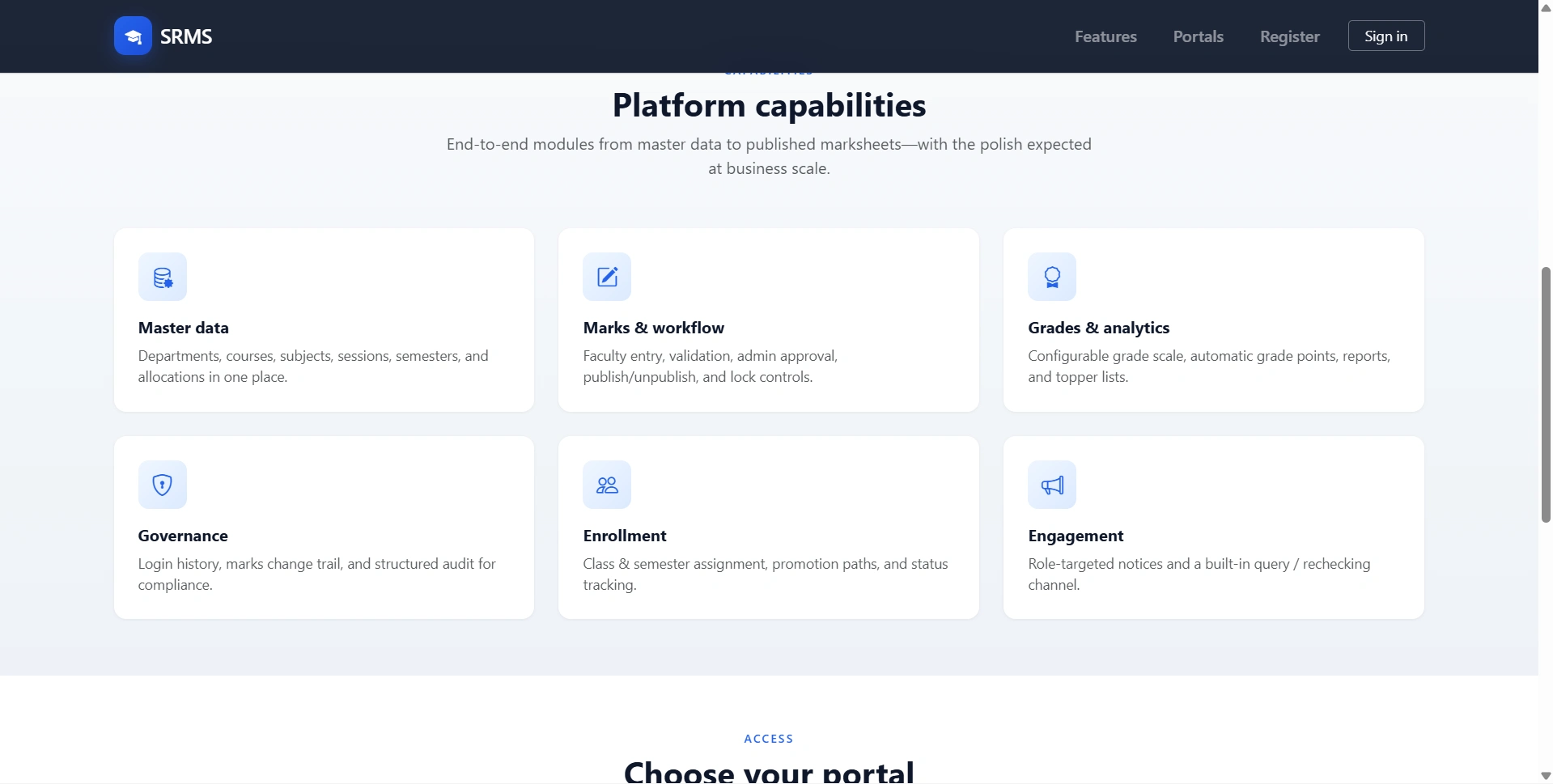This screenshot has height=784, width=1553.
Task: Click the Governance shield icon
Action: [x=163, y=485]
